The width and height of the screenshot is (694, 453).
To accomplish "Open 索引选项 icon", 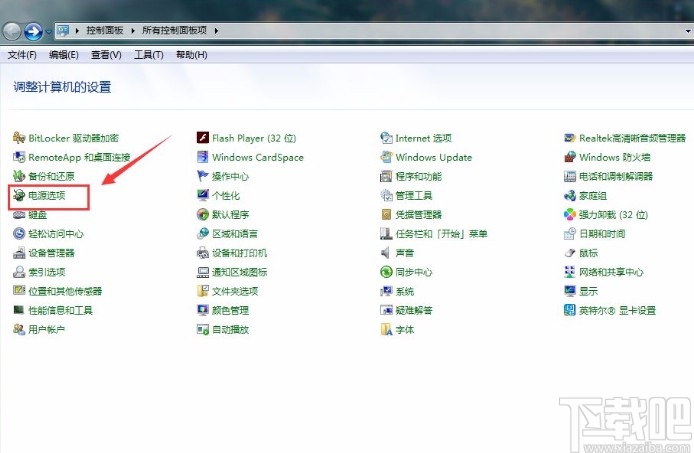I will tap(19, 272).
